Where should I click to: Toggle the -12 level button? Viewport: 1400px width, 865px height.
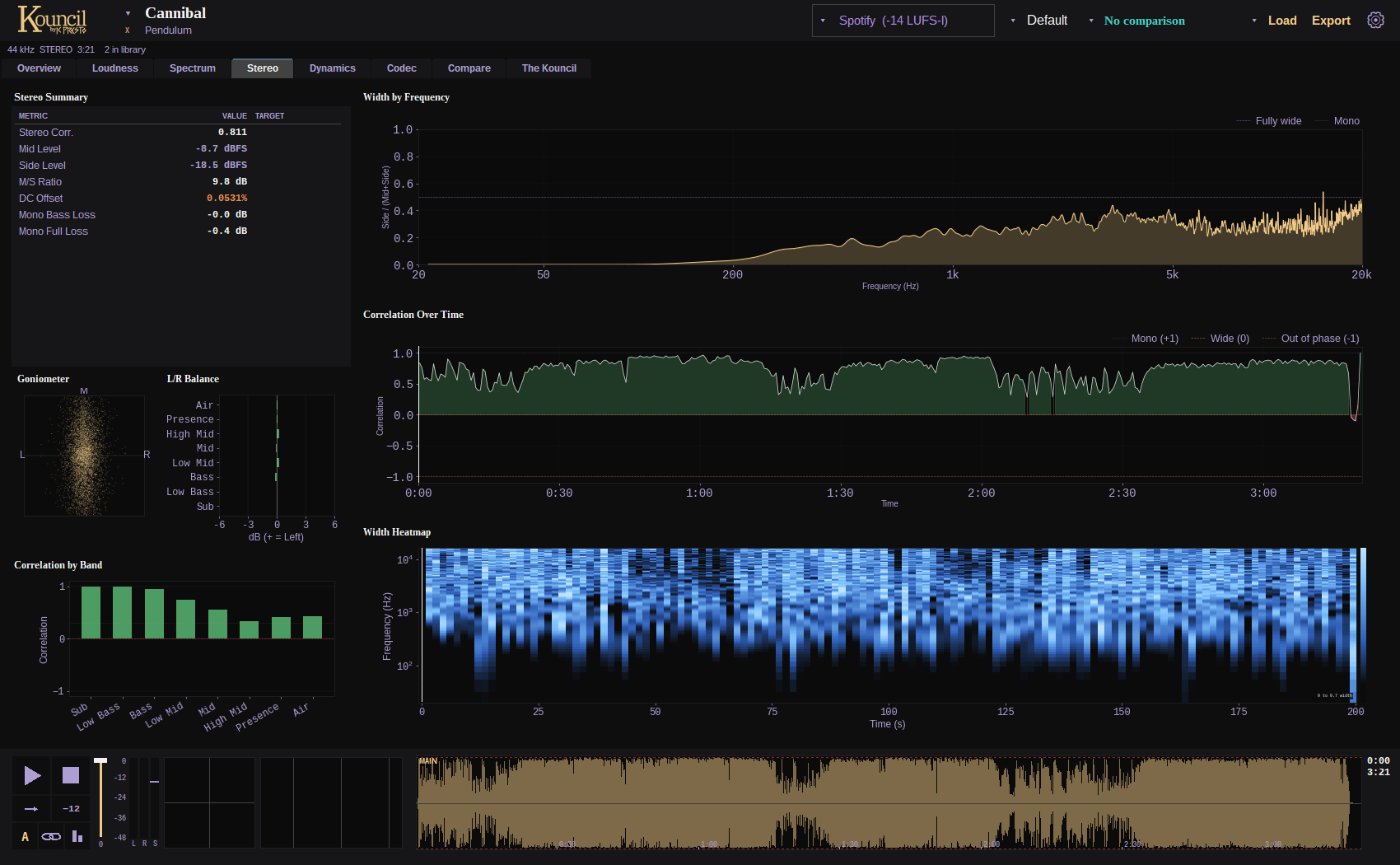point(71,809)
